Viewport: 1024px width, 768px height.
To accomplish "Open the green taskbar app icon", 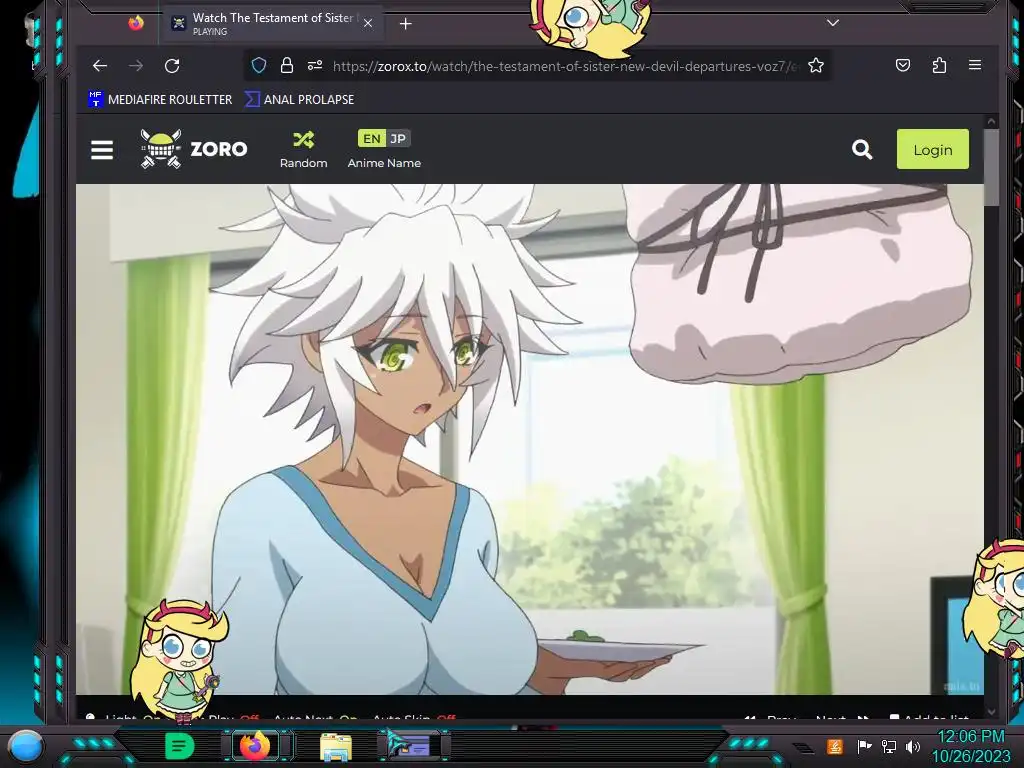I will 179,746.
